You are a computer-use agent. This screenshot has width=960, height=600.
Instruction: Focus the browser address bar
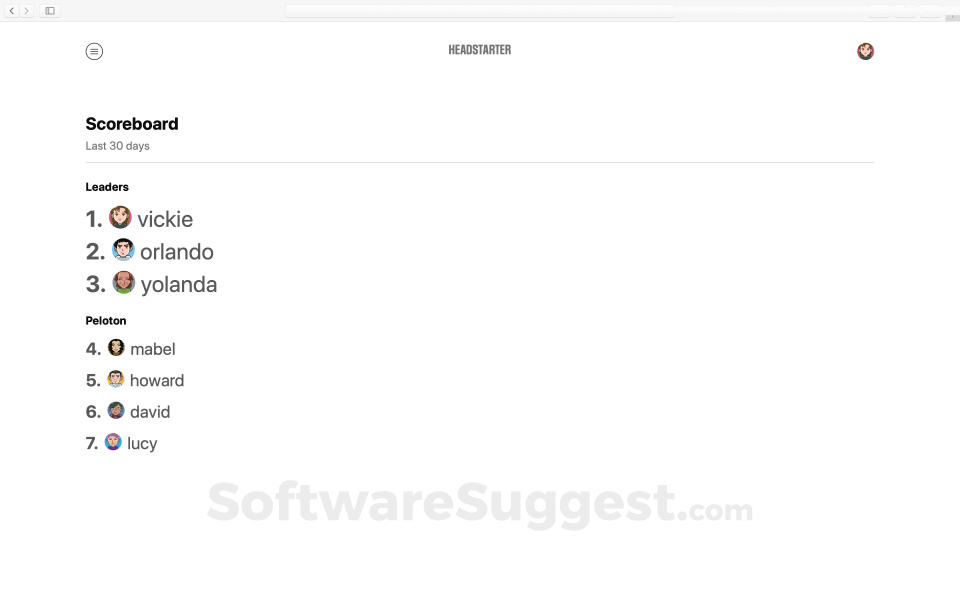[x=480, y=11]
